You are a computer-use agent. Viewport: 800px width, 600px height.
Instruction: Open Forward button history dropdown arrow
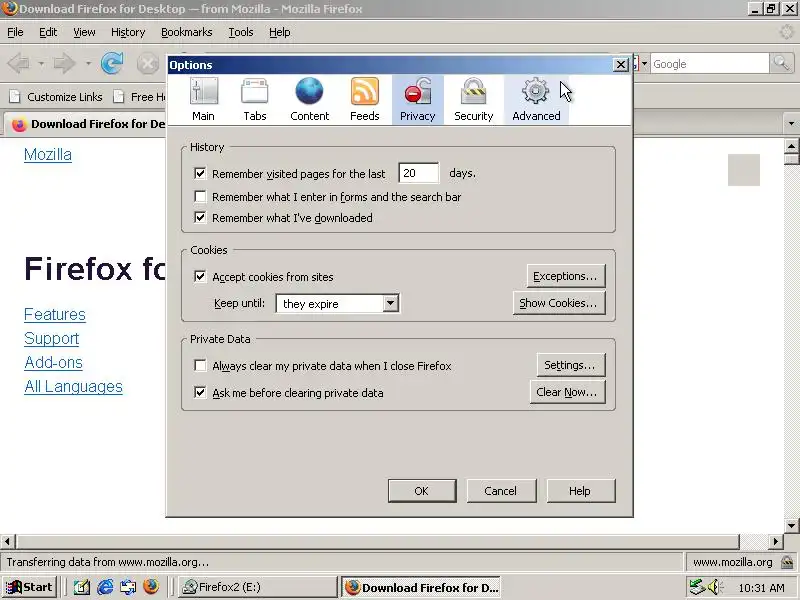click(88, 64)
